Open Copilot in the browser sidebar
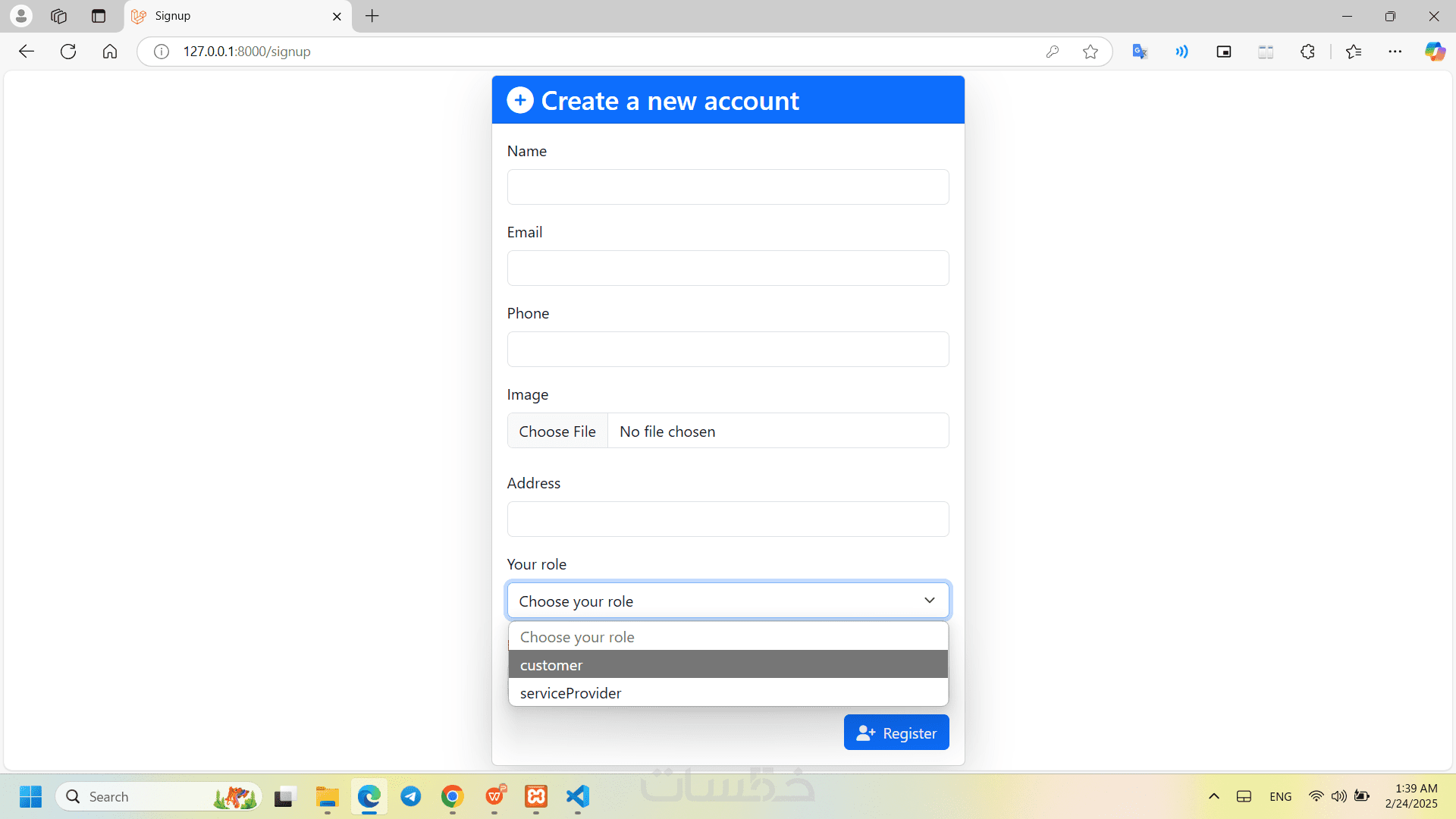This screenshot has width=1456, height=819. (1434, 52)
